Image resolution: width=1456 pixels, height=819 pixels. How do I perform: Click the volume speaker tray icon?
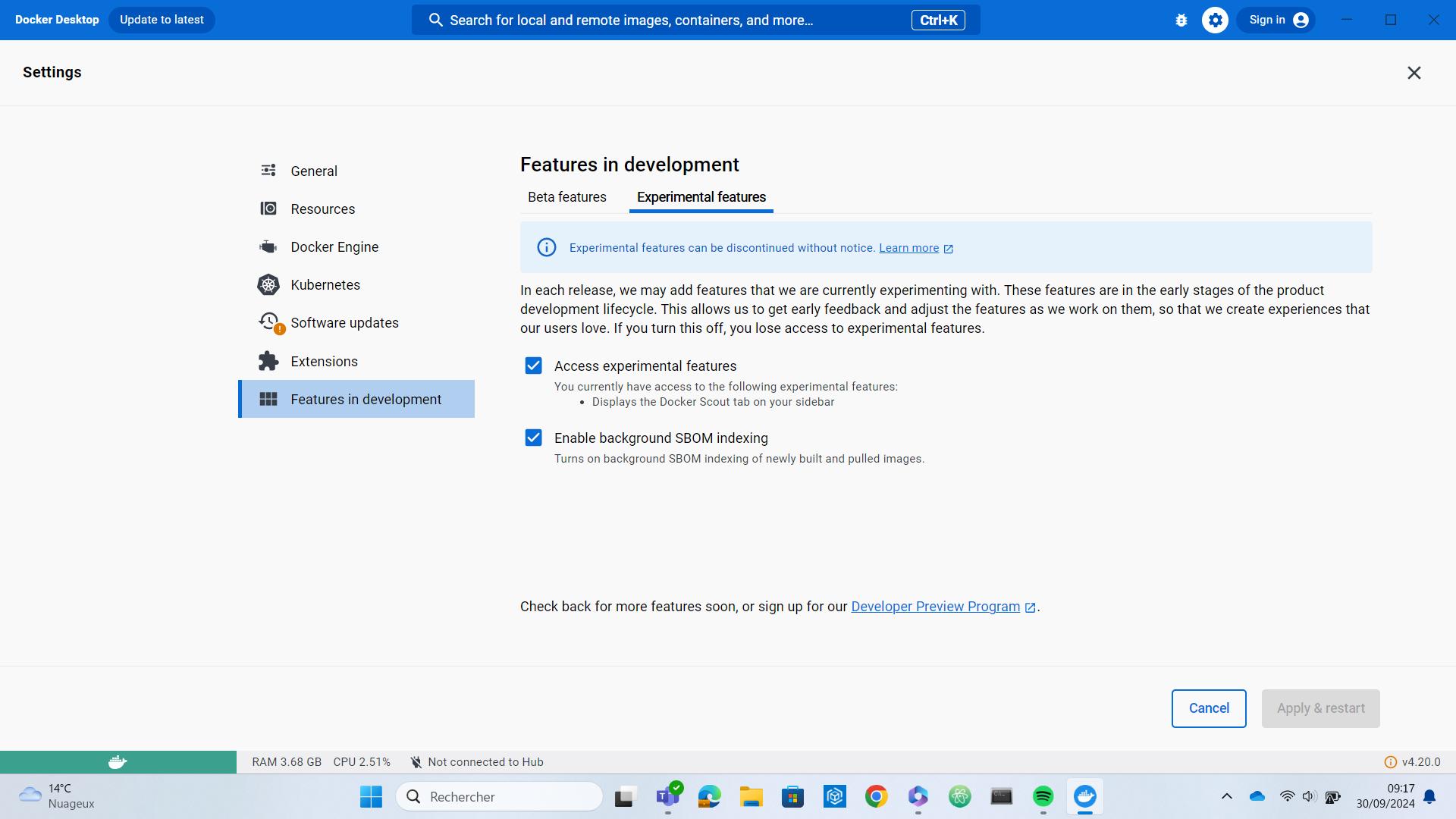pos(1309,796)
